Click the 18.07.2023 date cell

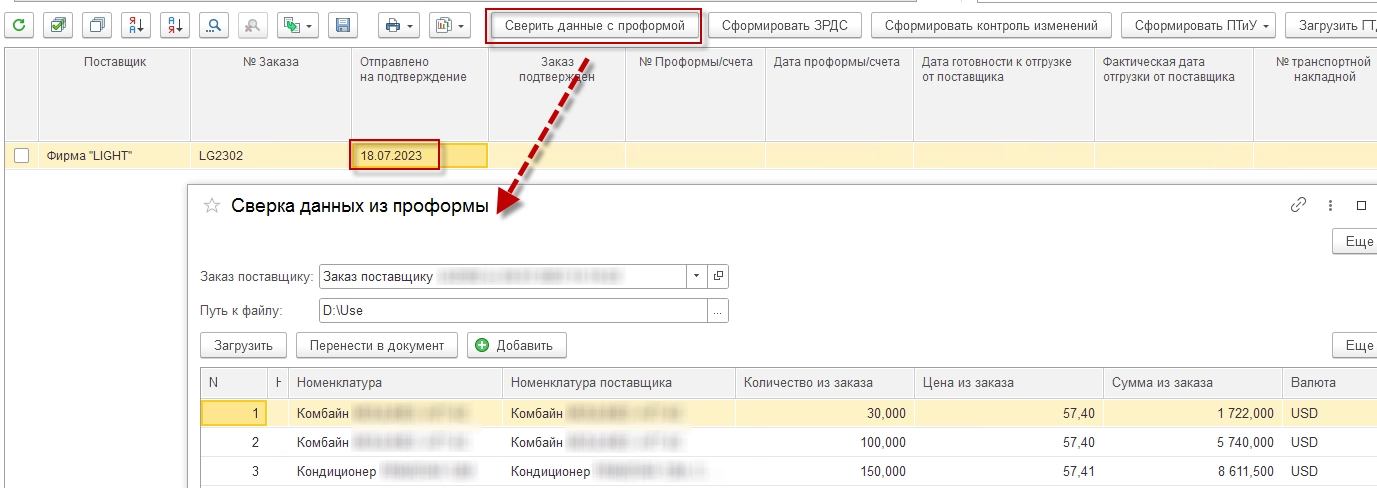pyautogui.click(x=419, y=156)
